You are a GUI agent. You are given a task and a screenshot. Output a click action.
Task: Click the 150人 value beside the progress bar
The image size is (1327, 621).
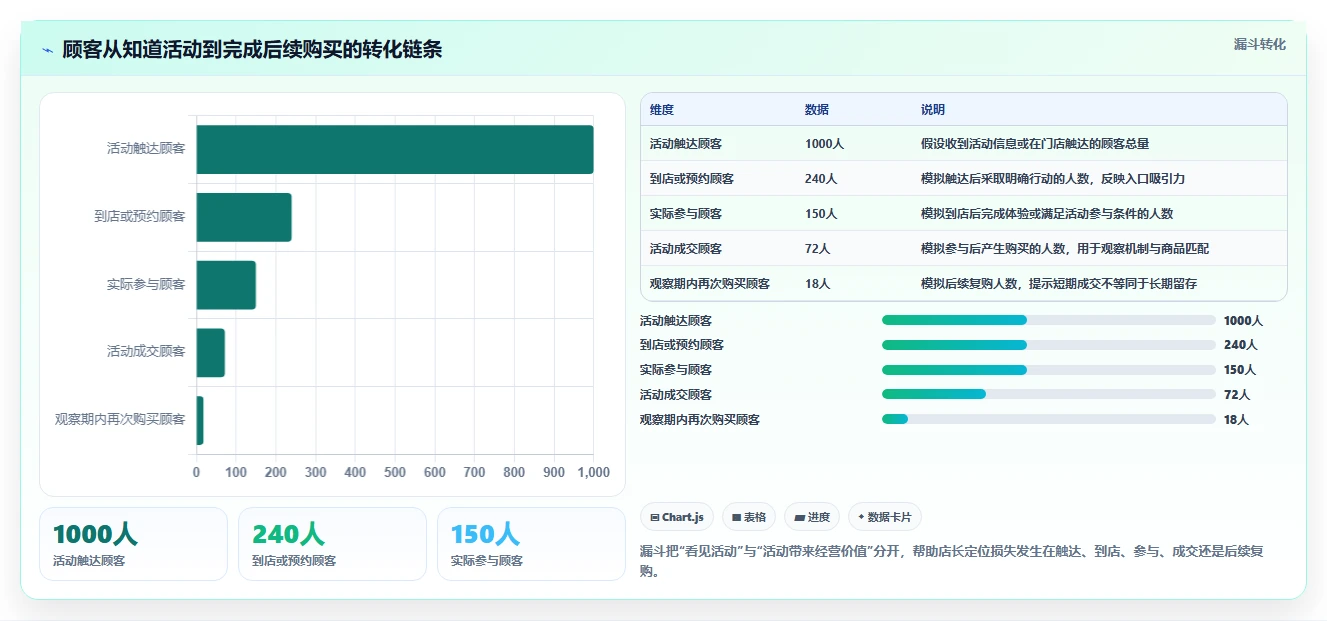click(1240, 370)
